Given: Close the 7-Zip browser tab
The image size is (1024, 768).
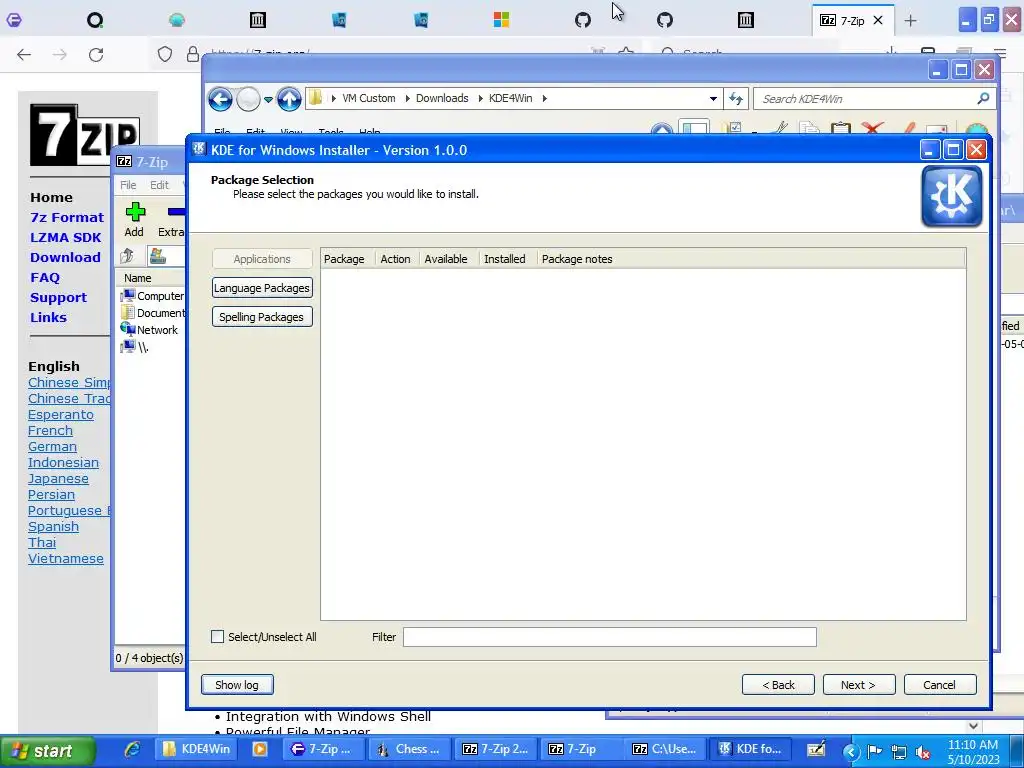Looking at the screenshot, I should tap(878, 20).
